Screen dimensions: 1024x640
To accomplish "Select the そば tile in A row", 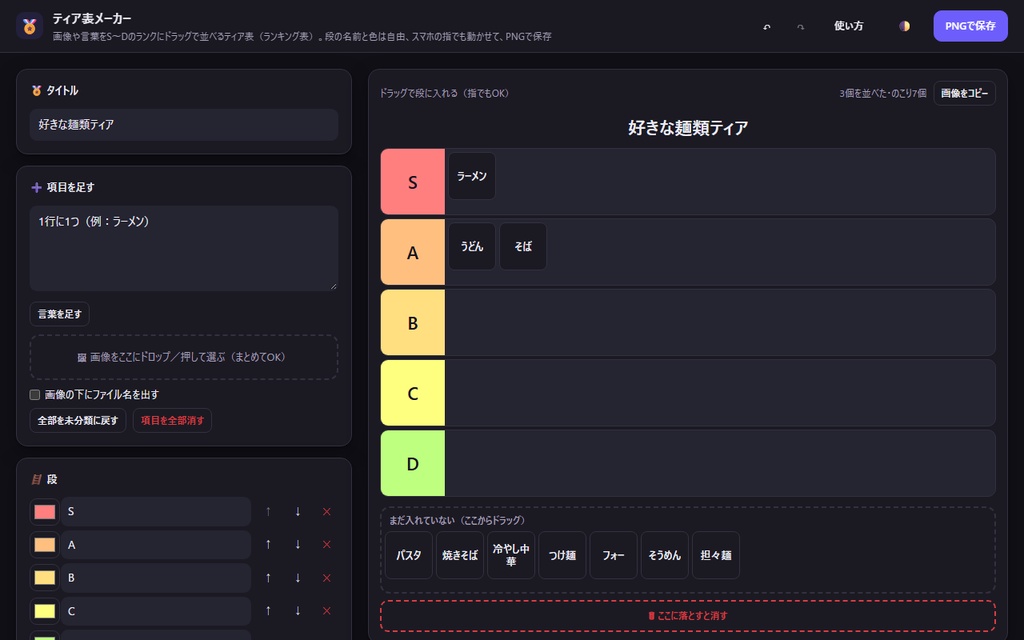I will (x=523, y=246).
